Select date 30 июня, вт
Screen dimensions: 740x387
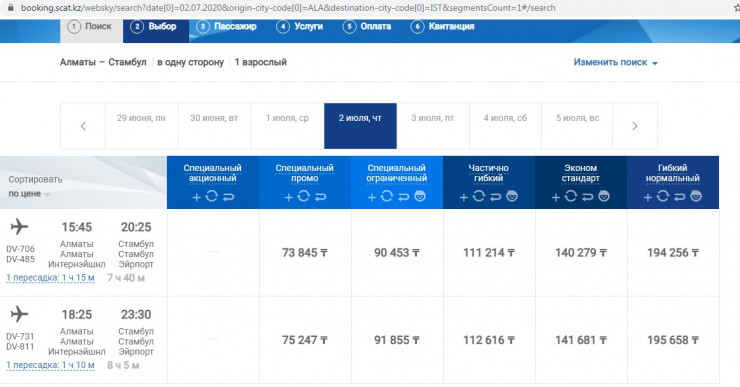(x=214, y=126)
